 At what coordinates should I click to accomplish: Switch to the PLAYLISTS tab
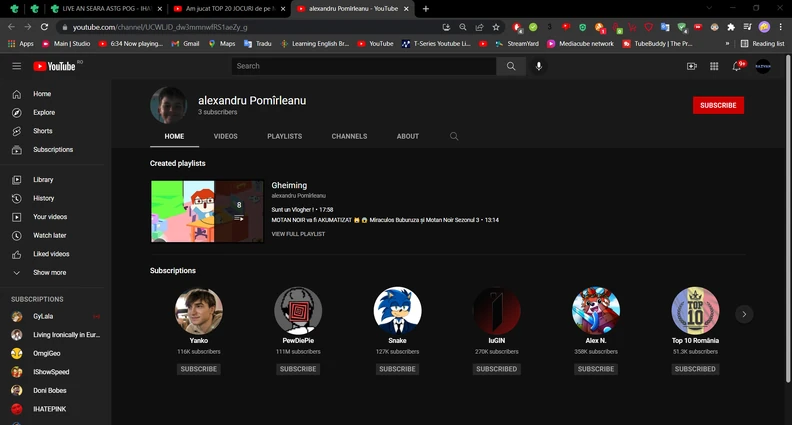tap(284, 136)
